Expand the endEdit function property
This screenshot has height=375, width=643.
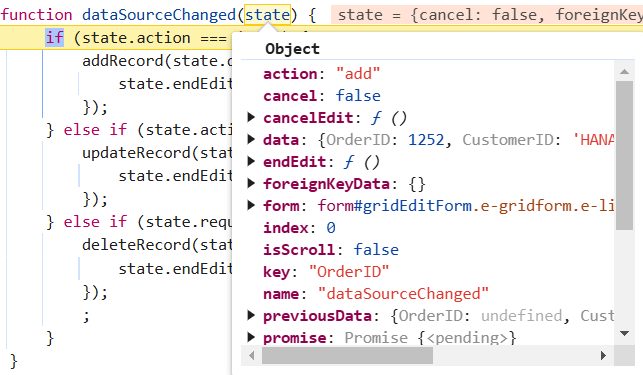251,162
